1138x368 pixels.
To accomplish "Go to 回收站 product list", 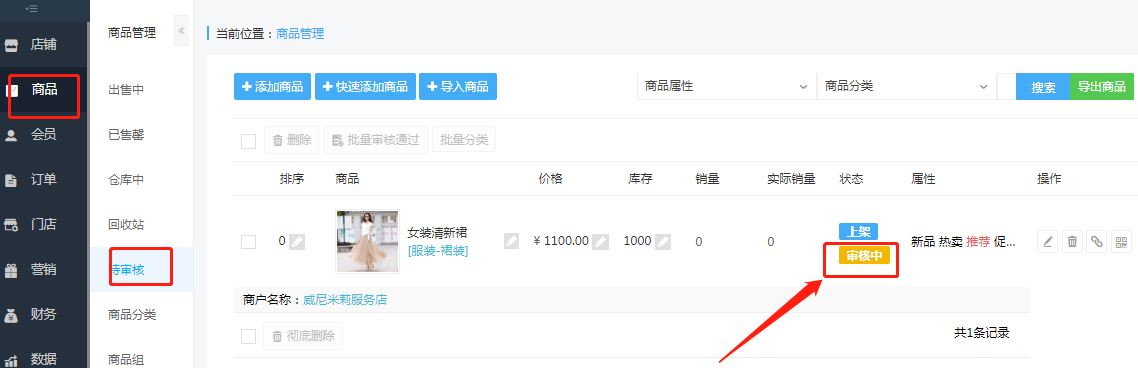I will 126,225.
